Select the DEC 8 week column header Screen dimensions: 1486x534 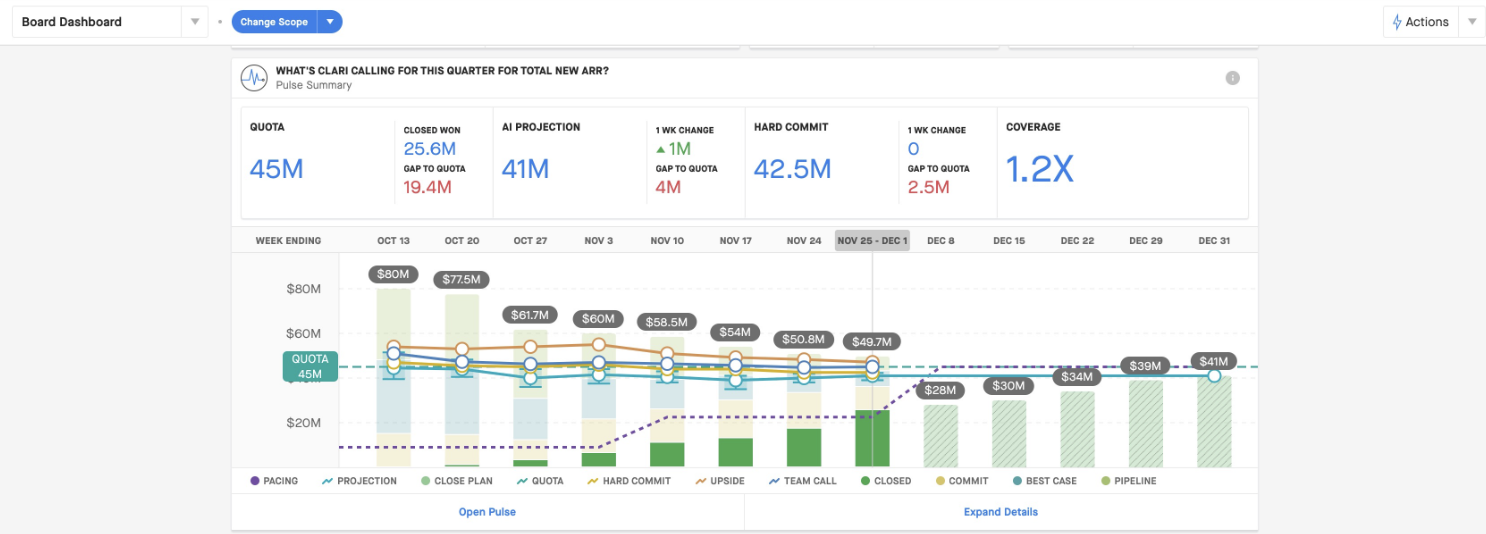click(x=940, y=241)
